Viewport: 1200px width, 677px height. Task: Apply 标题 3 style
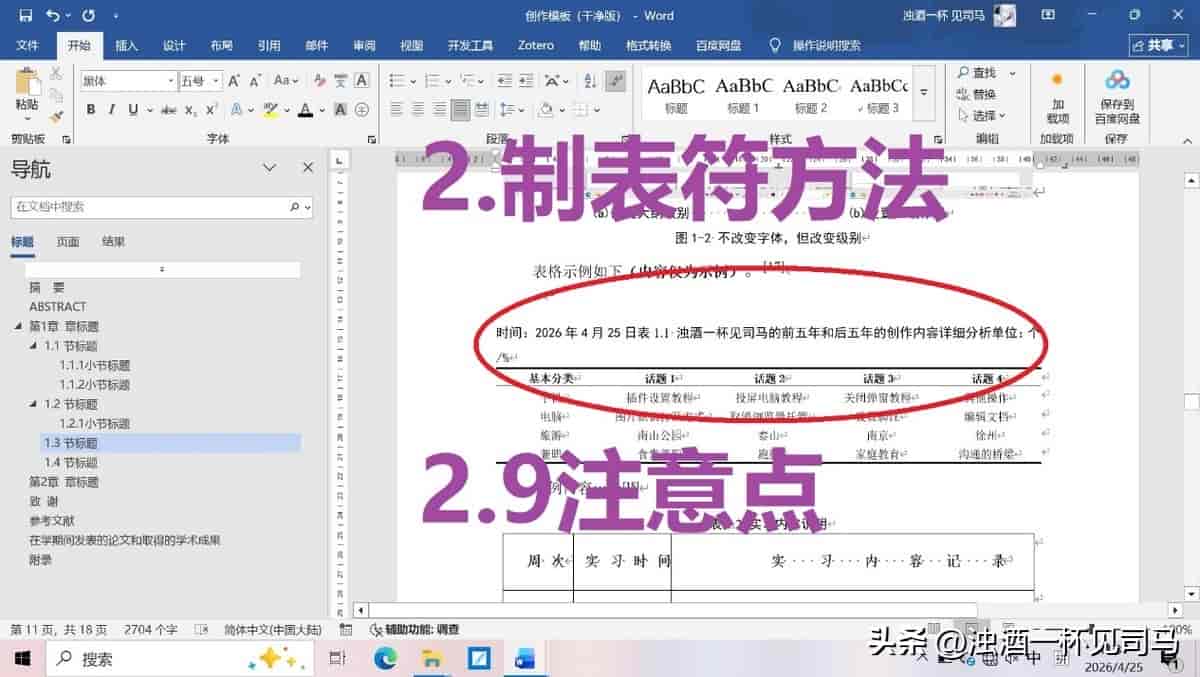pyautogui.click(x=879, y=93)
